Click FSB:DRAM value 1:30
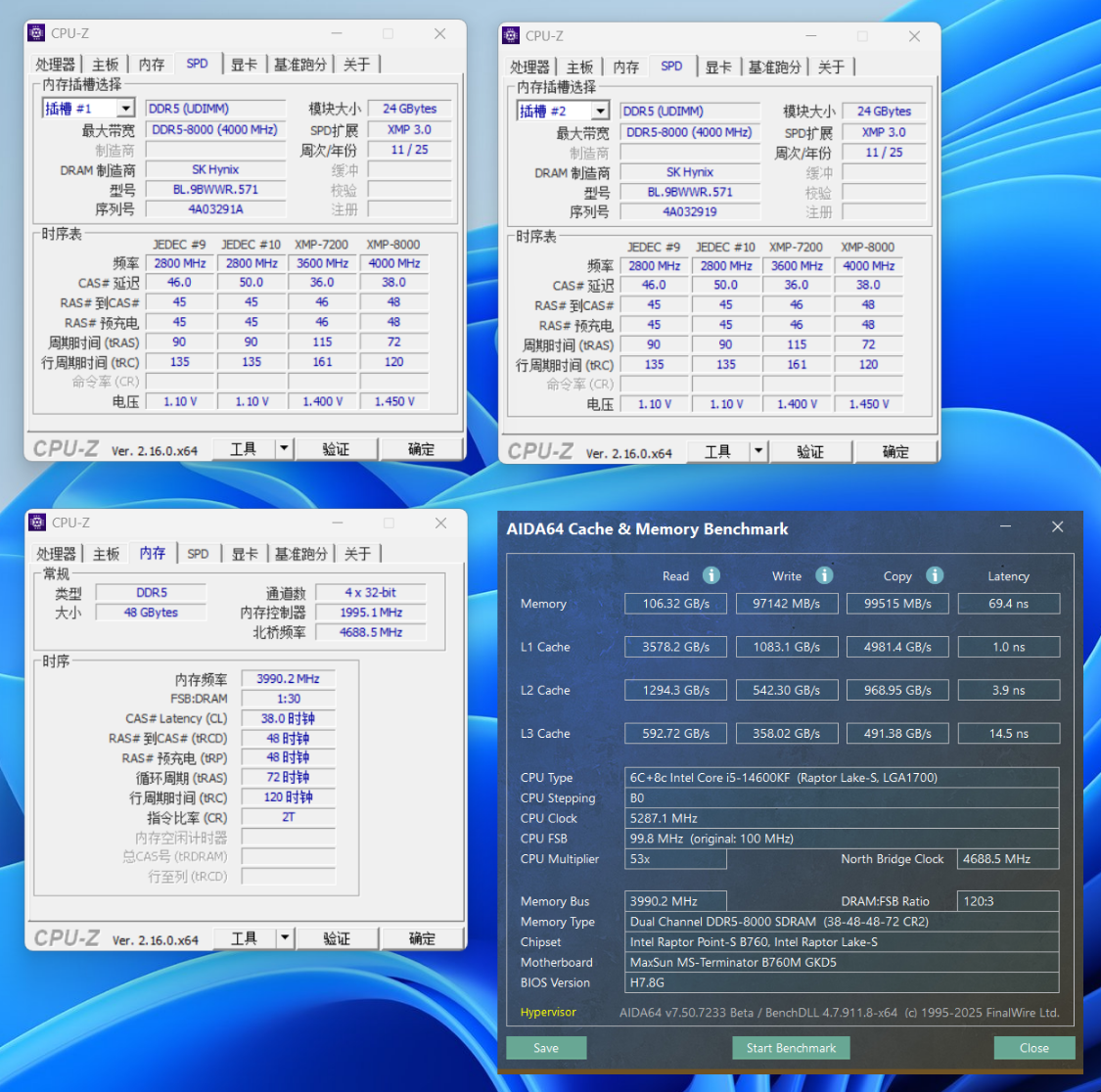This screenshot has height=1092, width=1101. (288, 699)
